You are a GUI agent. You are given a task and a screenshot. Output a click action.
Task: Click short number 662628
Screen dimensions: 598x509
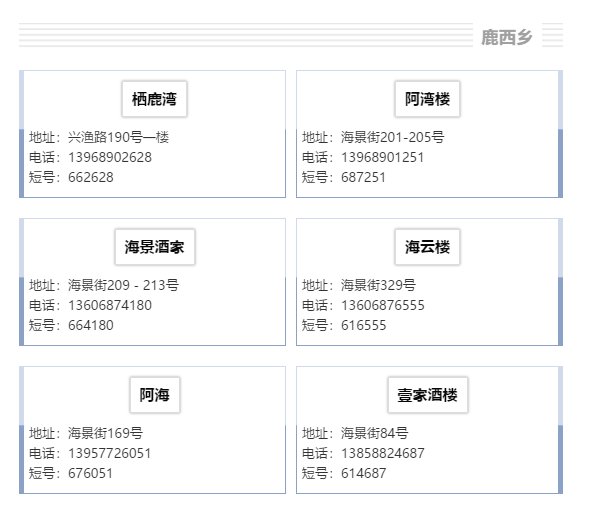tap(91, 178)
